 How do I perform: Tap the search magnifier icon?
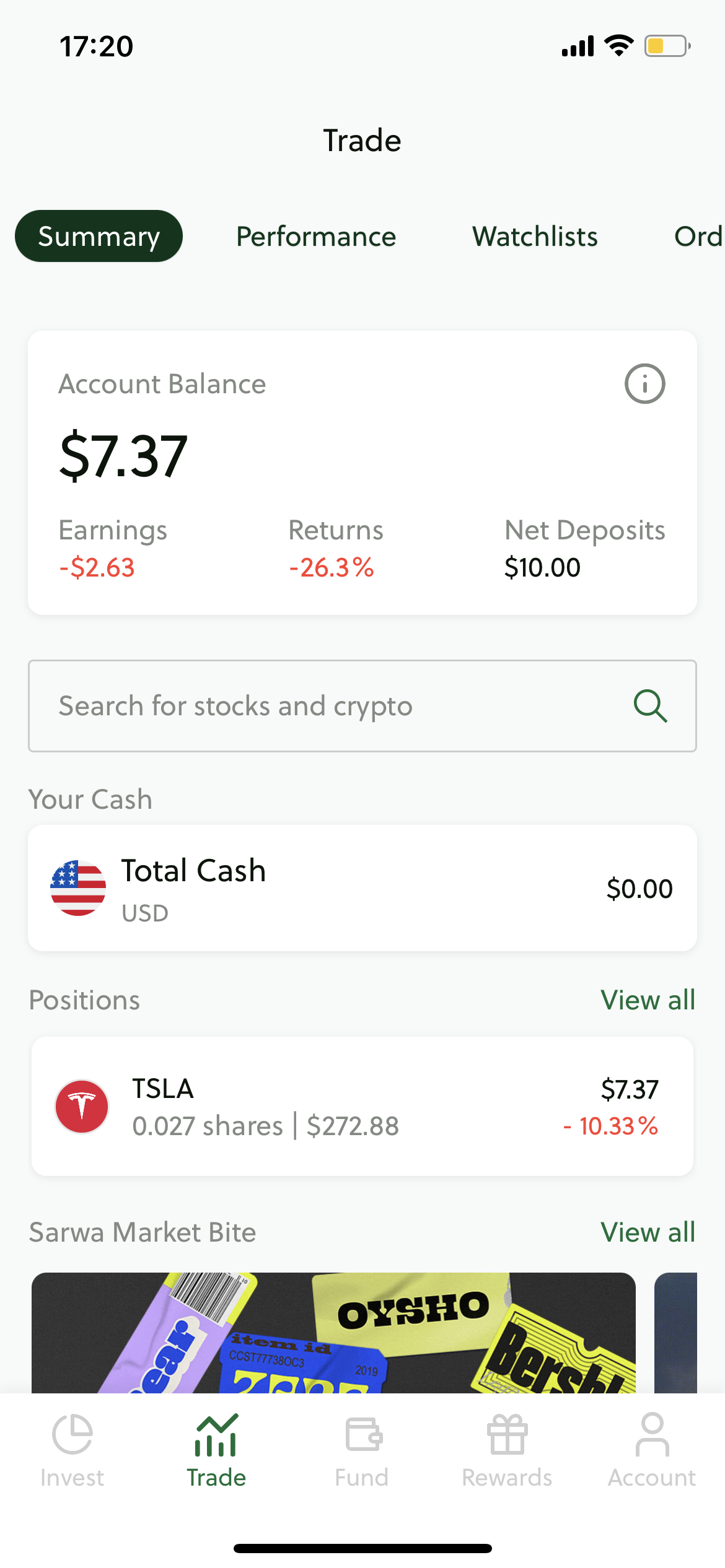click(x=651, y=706)
